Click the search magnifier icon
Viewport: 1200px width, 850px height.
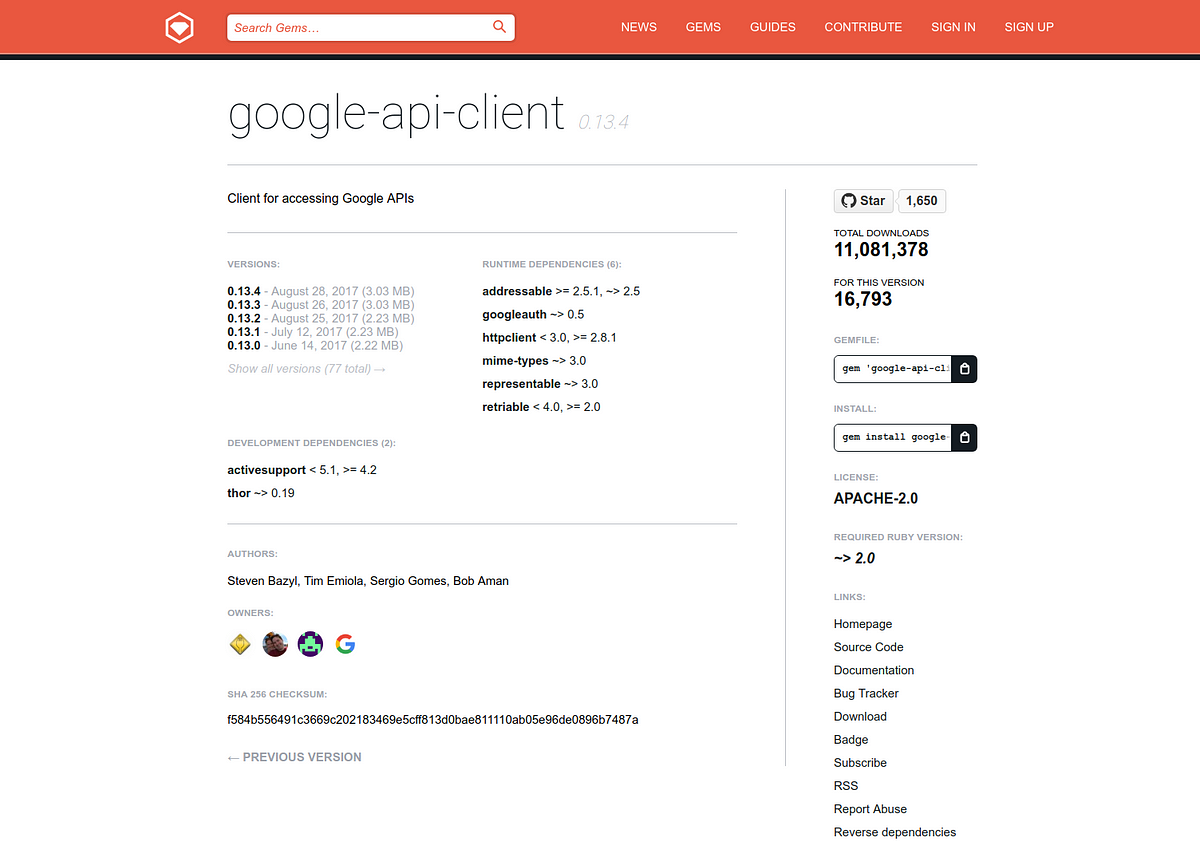pos(499,27)
